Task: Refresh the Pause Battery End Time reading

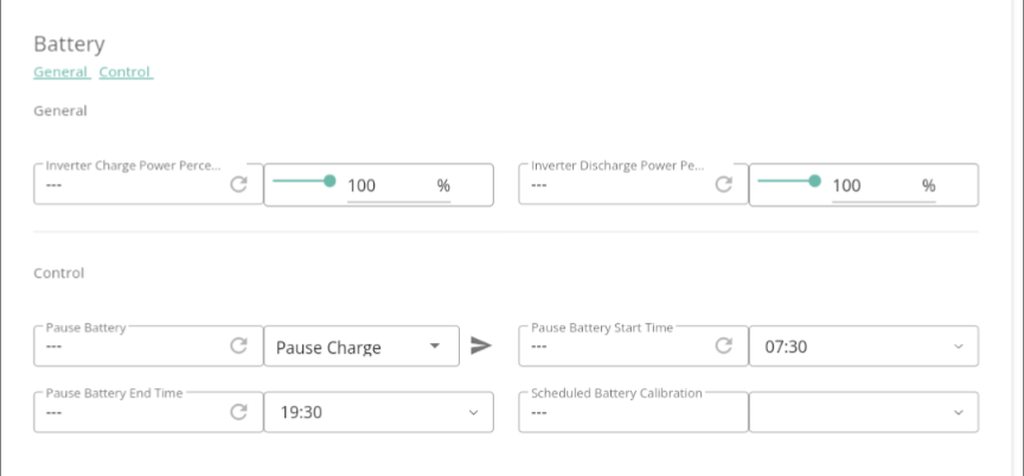Action: click(238, 412)
